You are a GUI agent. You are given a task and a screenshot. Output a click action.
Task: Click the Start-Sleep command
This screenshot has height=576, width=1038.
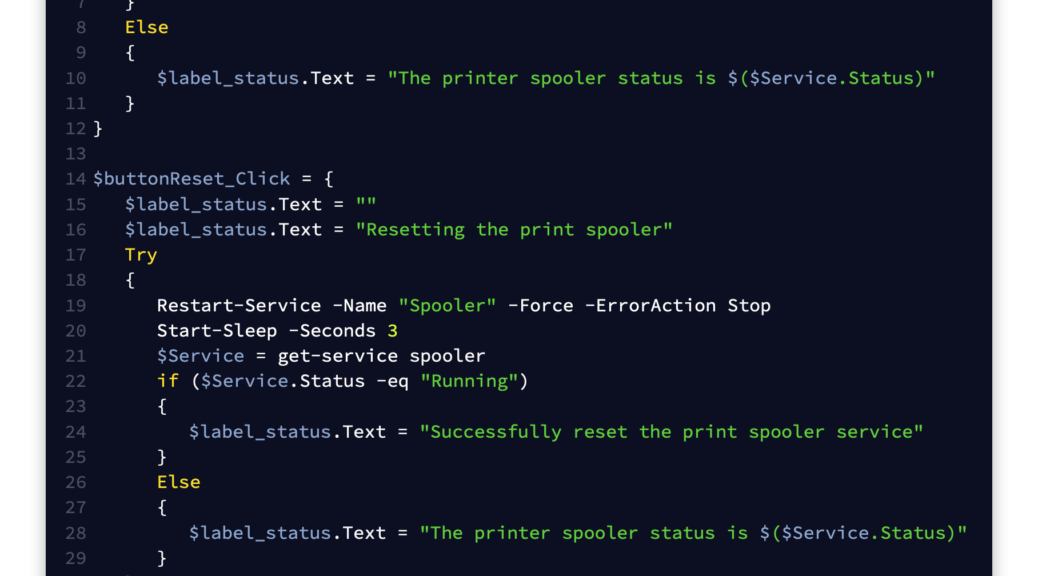pos(217,330)
